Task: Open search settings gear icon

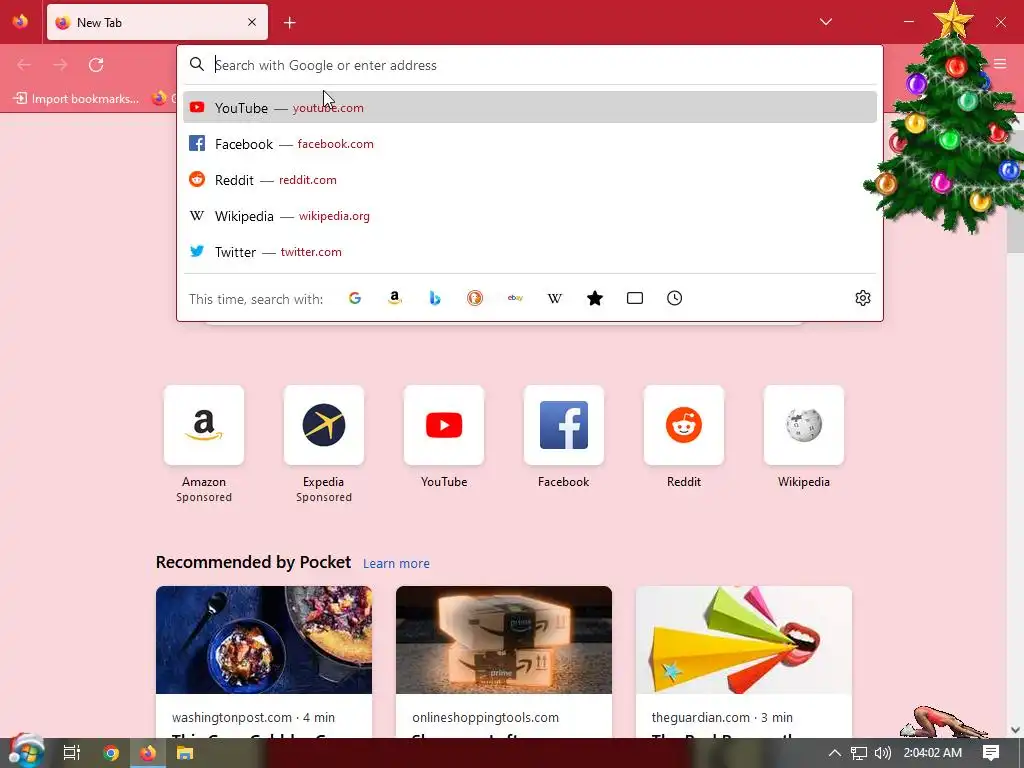Action: point(863,298)
